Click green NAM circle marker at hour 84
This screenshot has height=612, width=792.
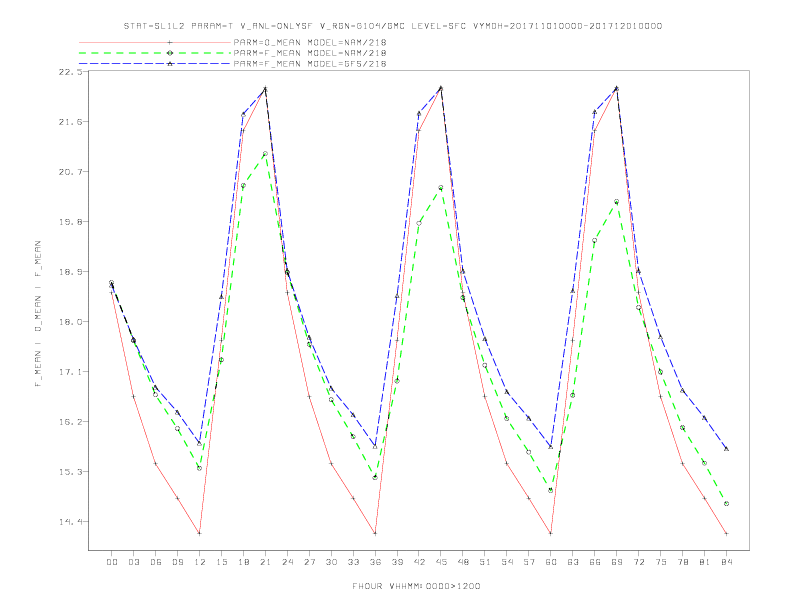(727, 503)
